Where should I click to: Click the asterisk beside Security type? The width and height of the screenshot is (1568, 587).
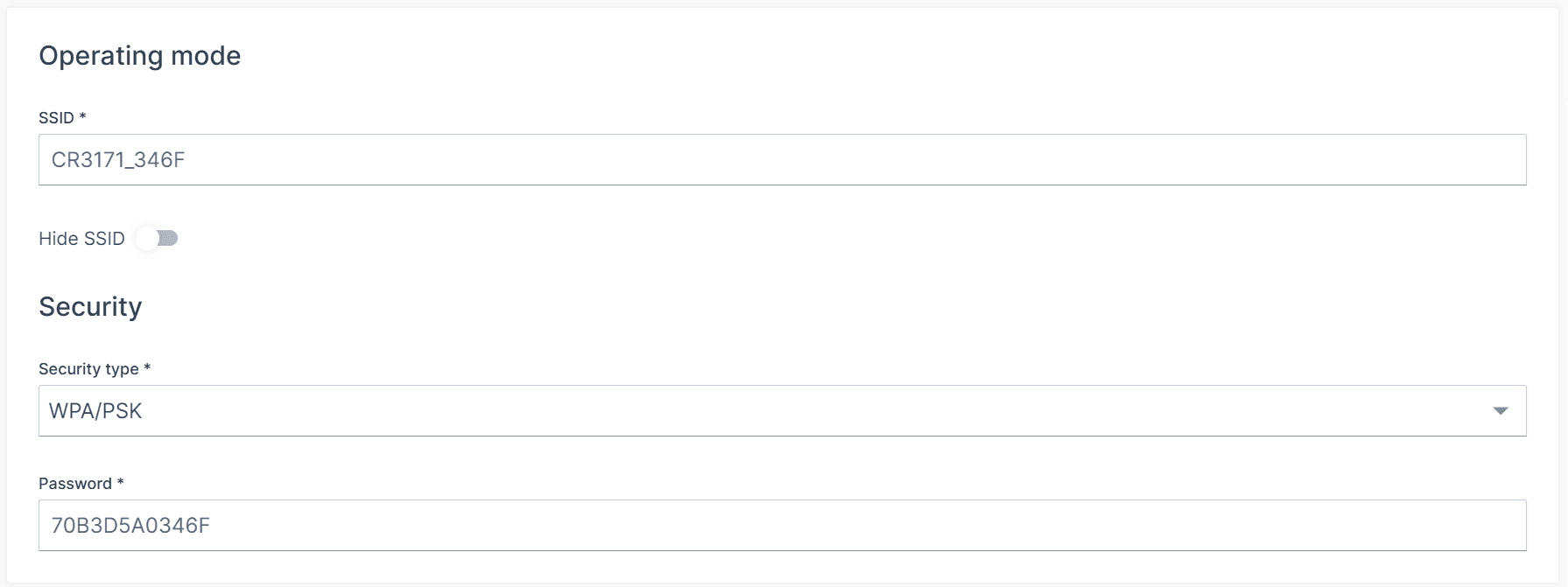[x=147, y=367]
